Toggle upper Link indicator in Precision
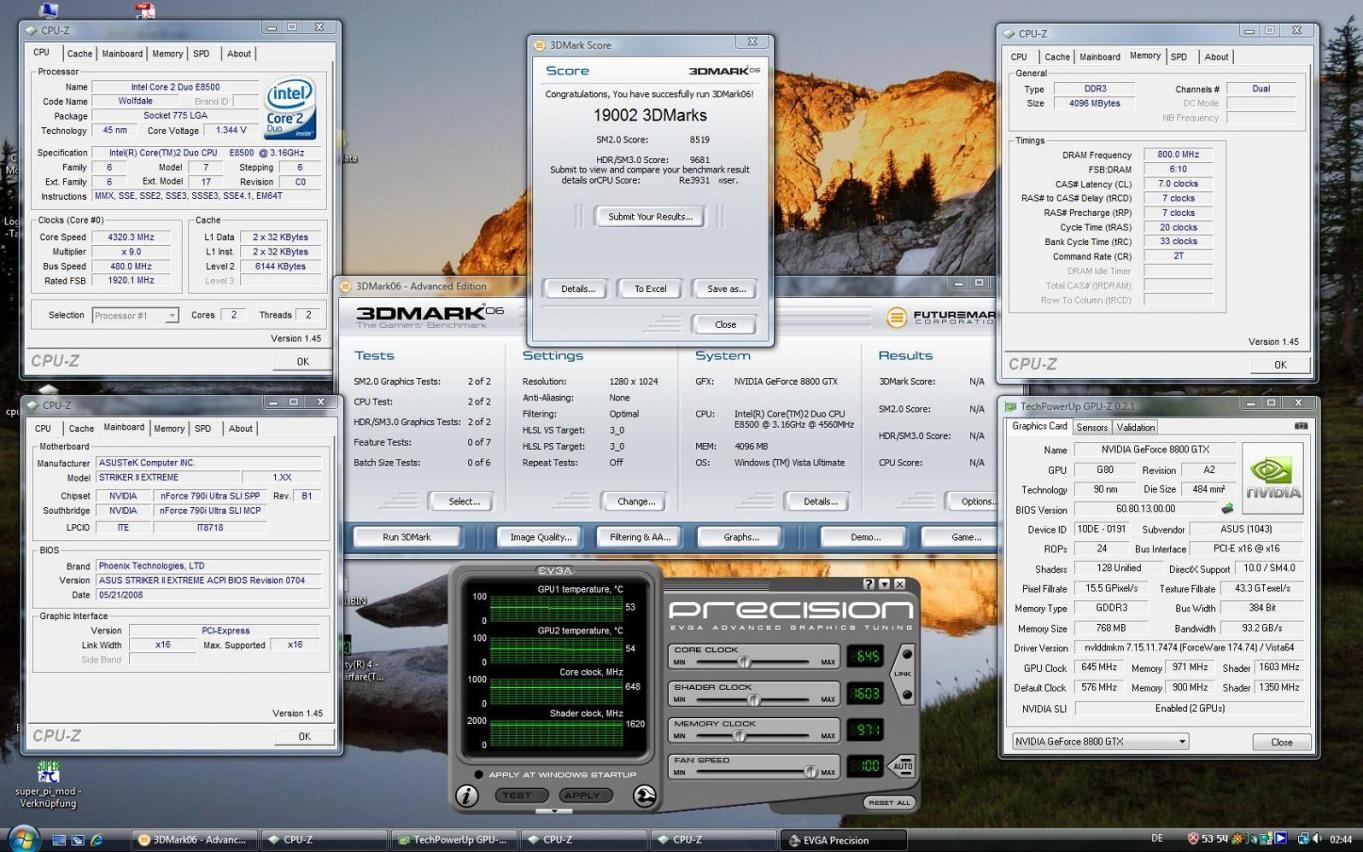 (x=906, y=656)
